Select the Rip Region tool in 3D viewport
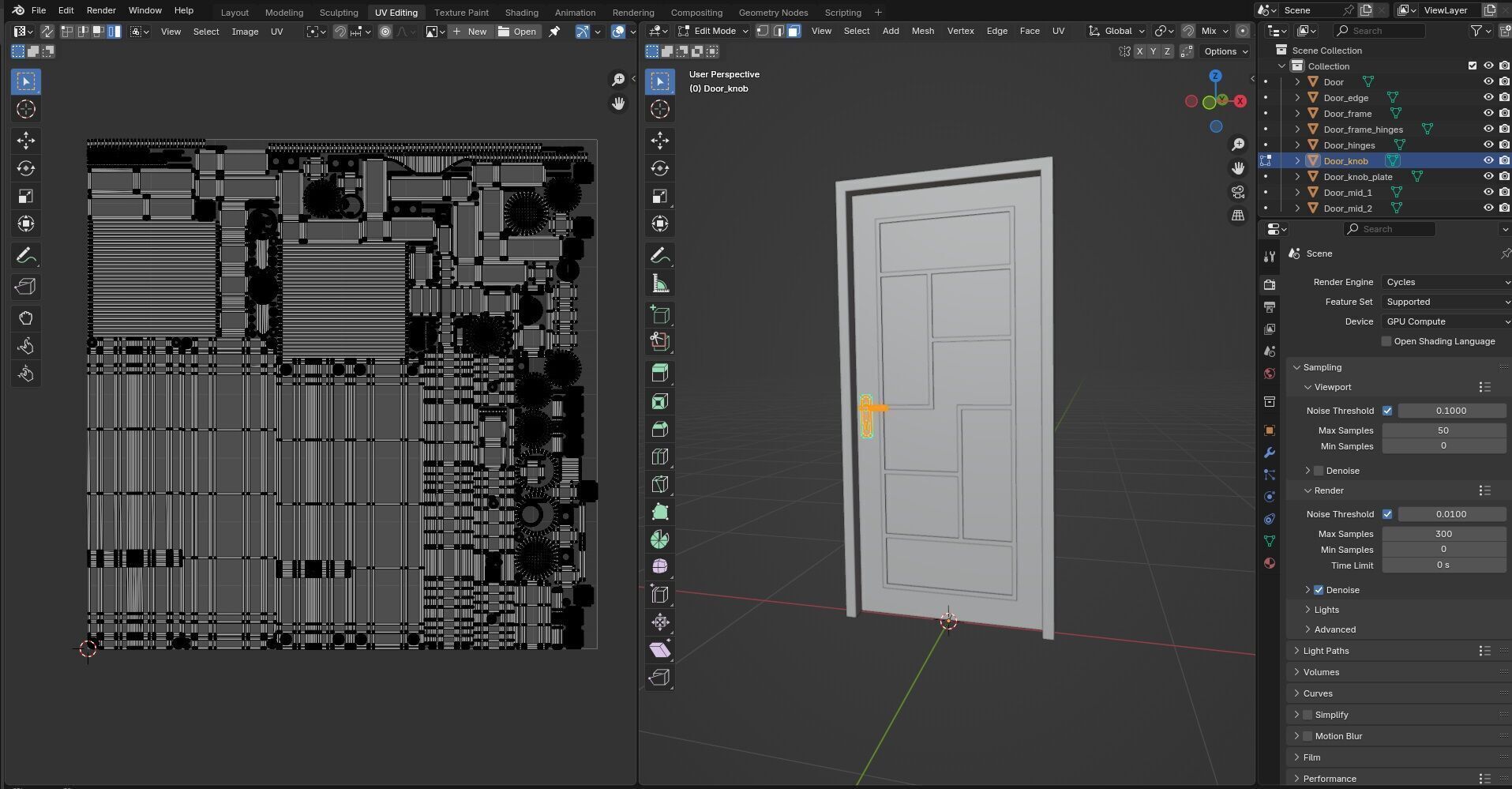The width and height of the screenshot is (1512, 789). pyautogui.click(x=660, y=677)
